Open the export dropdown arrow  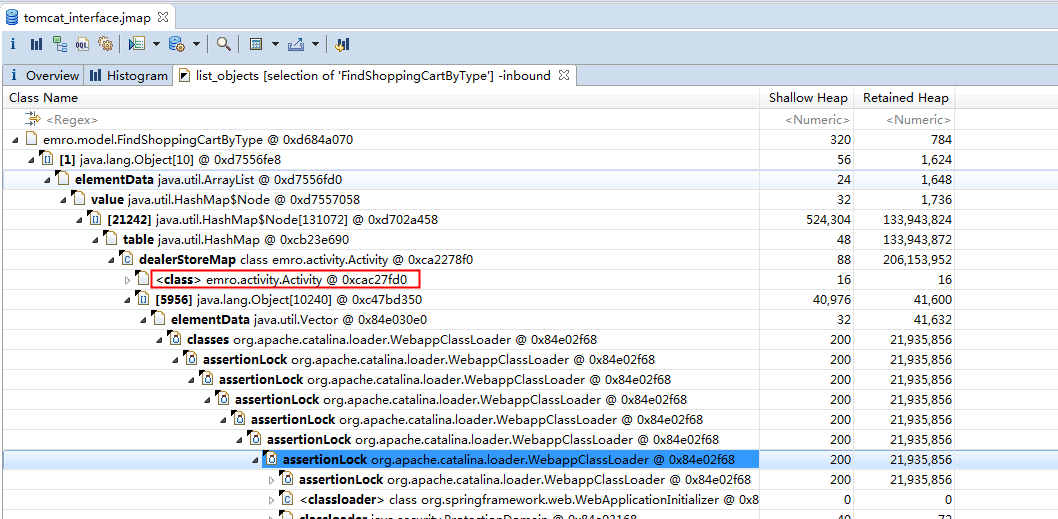click(315, 44)
